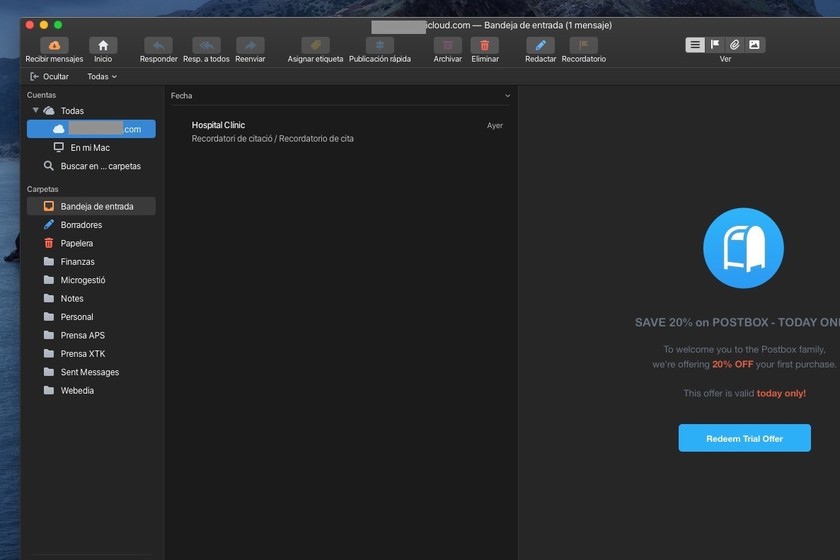This screenshot has height=560, width=840.
Task: Click the Reenviar forward icon
Action: [x=250, y=46]
